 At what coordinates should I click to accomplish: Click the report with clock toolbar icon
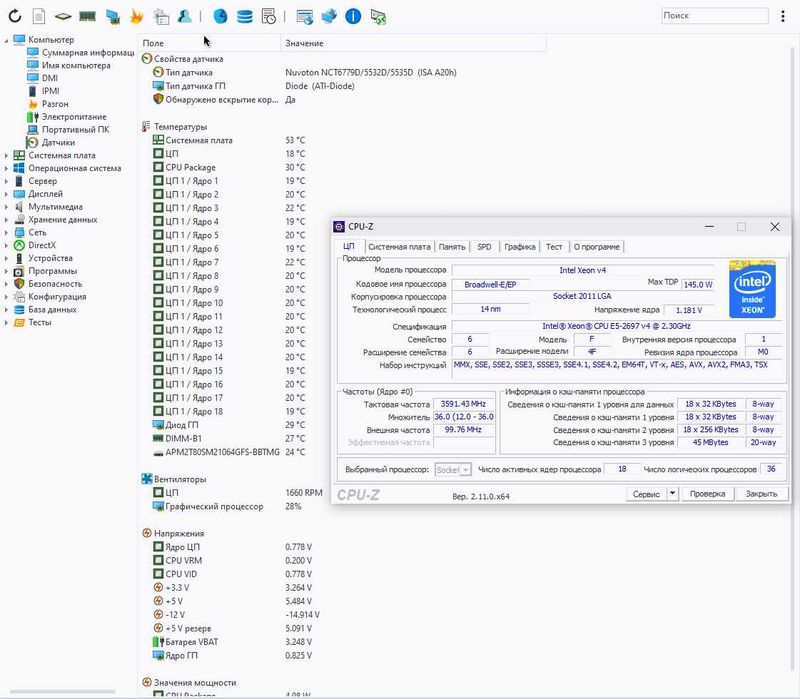click(269, 16)
